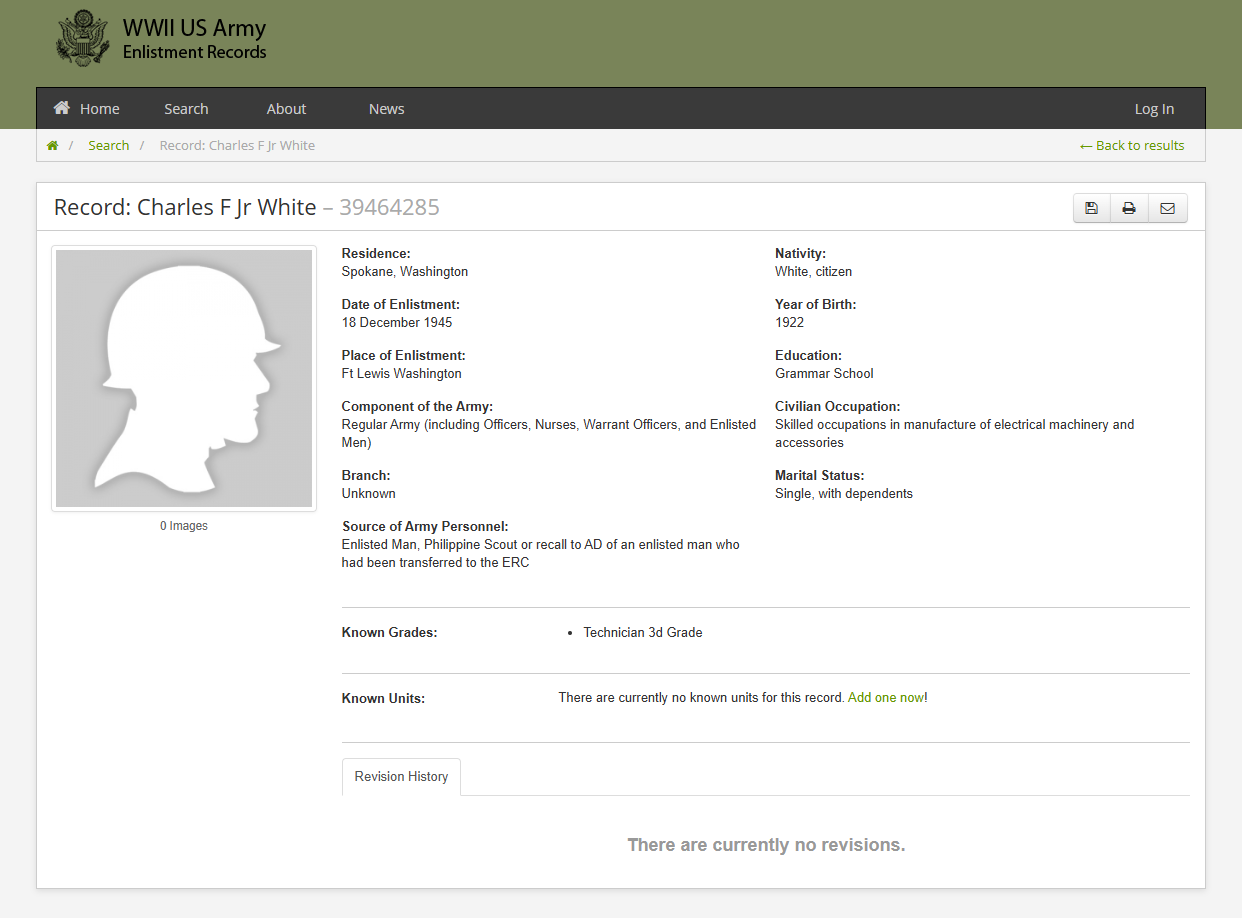
Task: Follow the Search breadcrumb link
Action: pos(108,146)
